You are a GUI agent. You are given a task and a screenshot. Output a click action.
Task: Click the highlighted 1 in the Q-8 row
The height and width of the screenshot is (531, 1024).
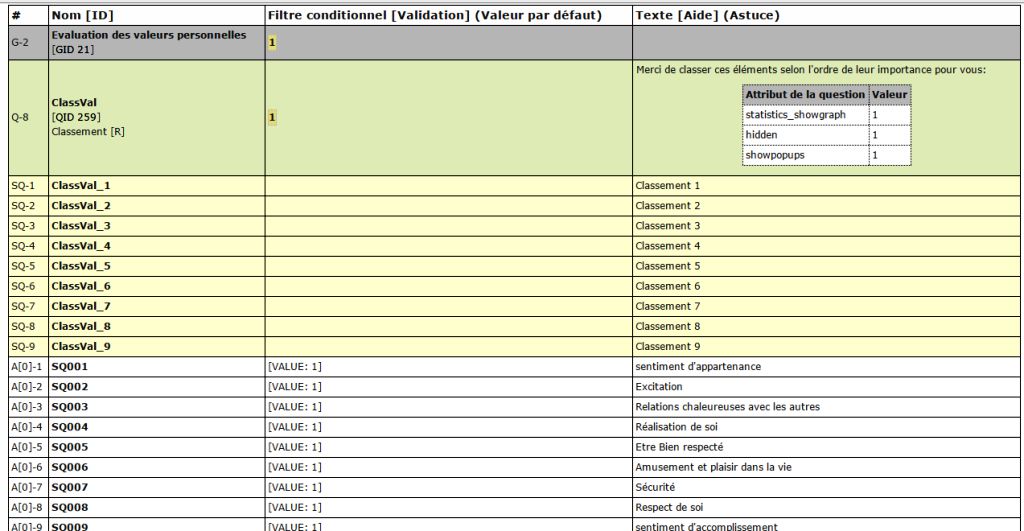coord(271,117)
